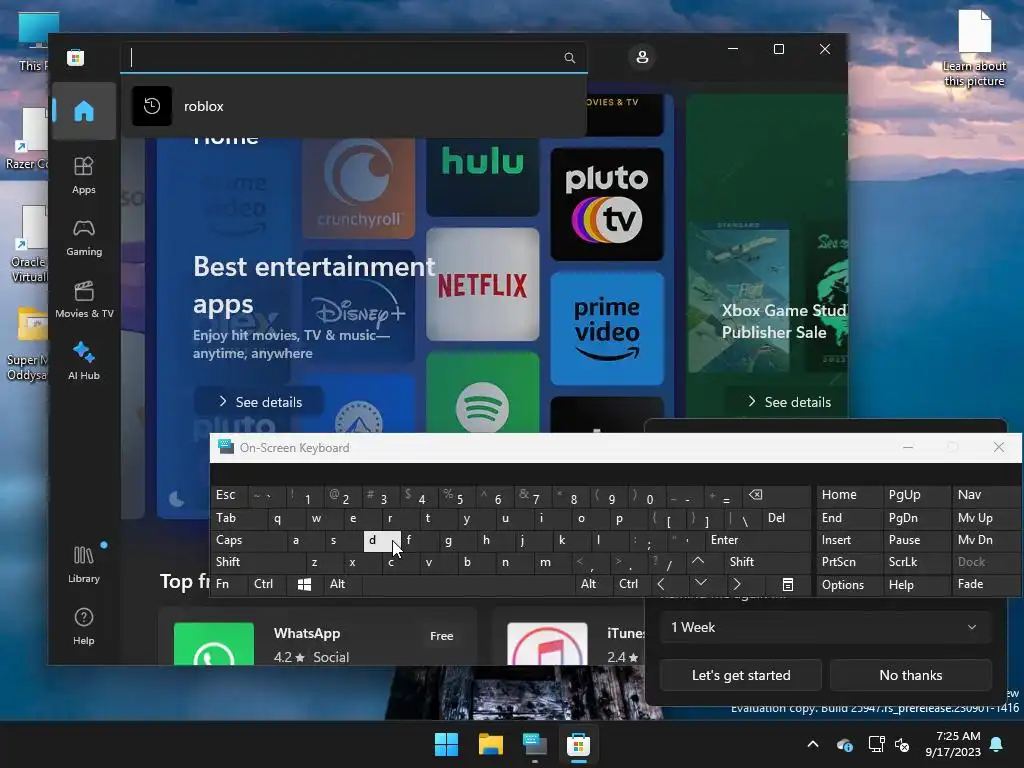Screen dimensions: 1024x768
Task: Open the Netflix app tile
Action: click(483, 284)
